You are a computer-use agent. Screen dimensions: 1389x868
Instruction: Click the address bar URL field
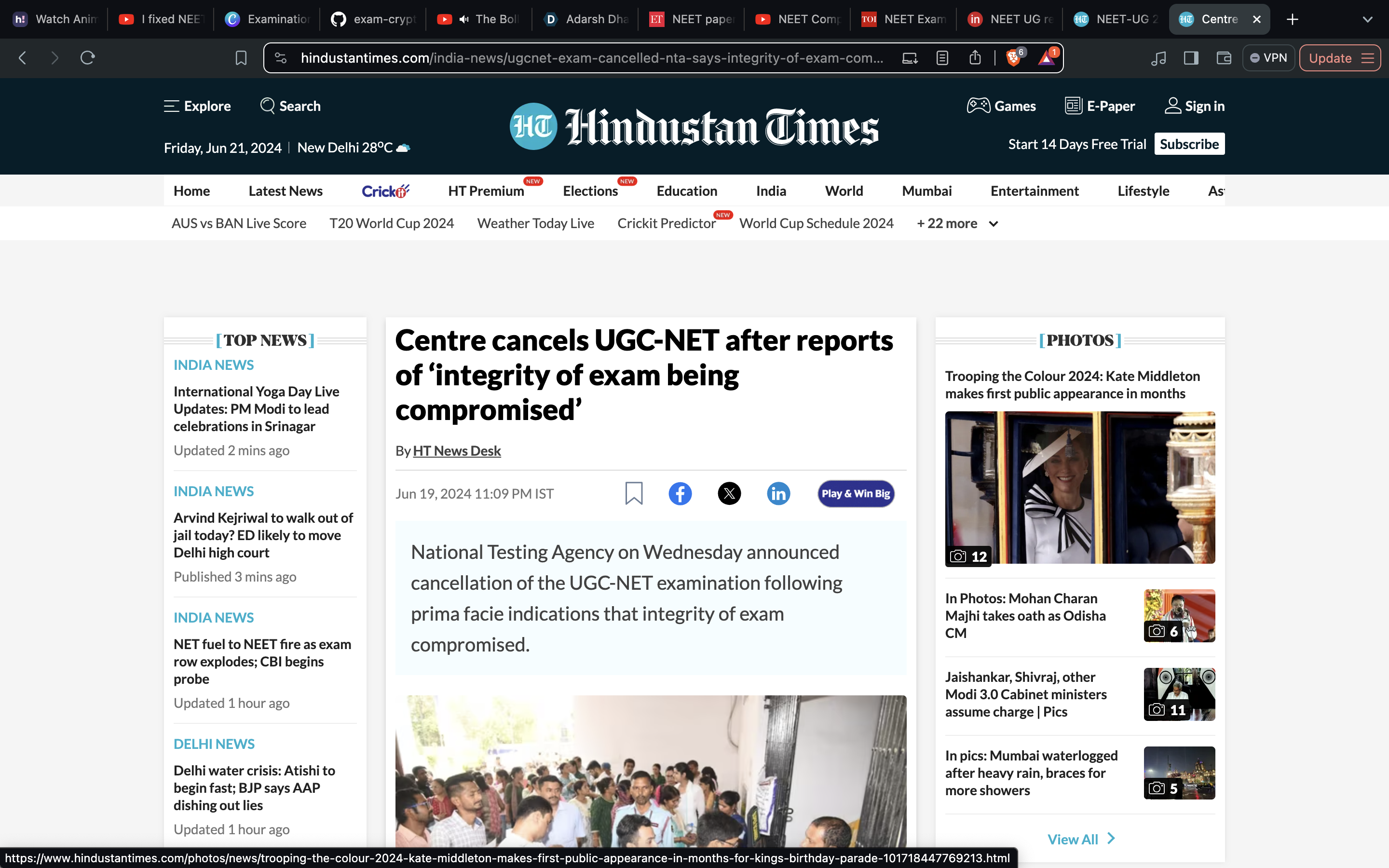(591, 58)
